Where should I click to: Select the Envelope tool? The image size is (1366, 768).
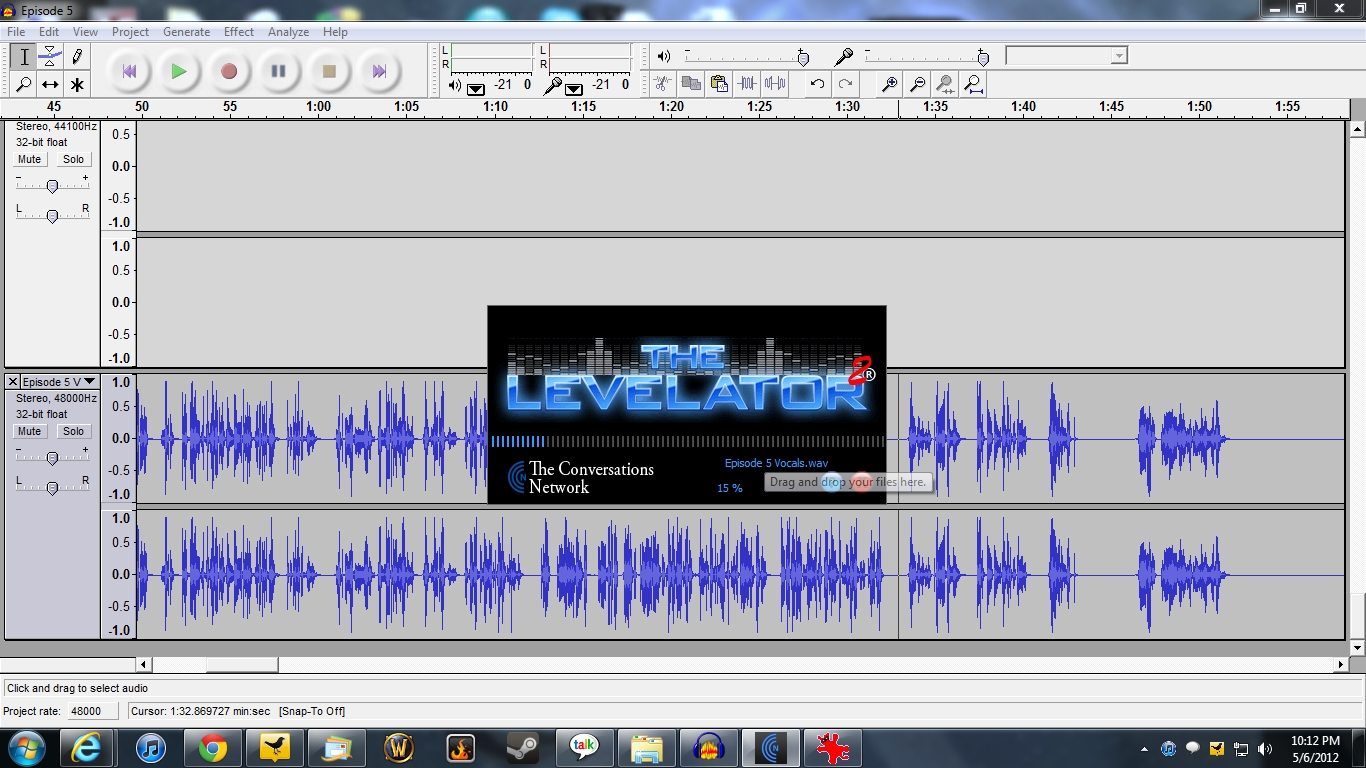click(x=50, y=57)
